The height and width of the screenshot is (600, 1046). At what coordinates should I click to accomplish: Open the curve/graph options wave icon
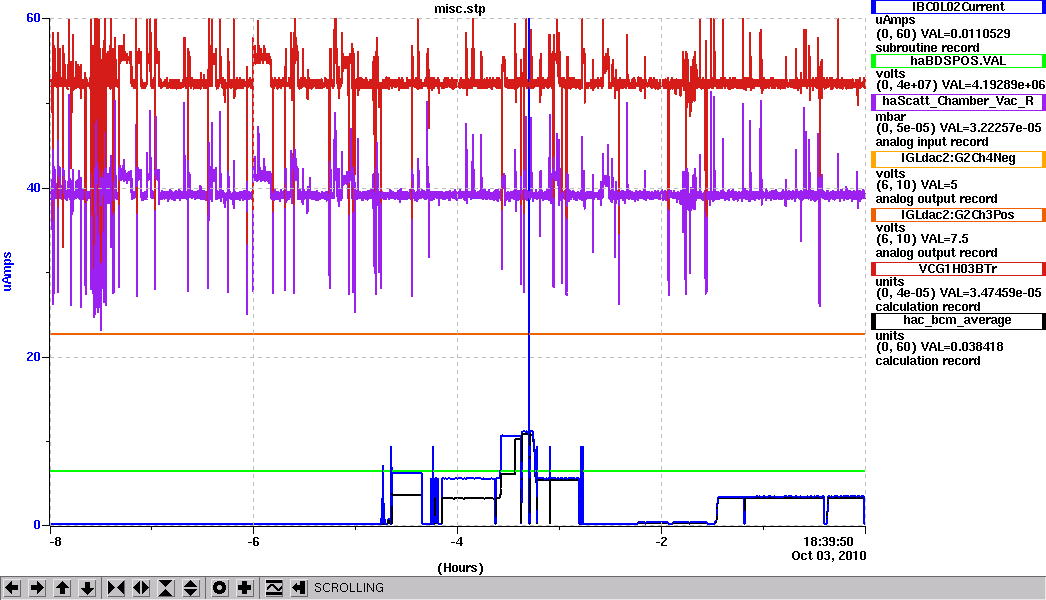(x=274, y=588)
